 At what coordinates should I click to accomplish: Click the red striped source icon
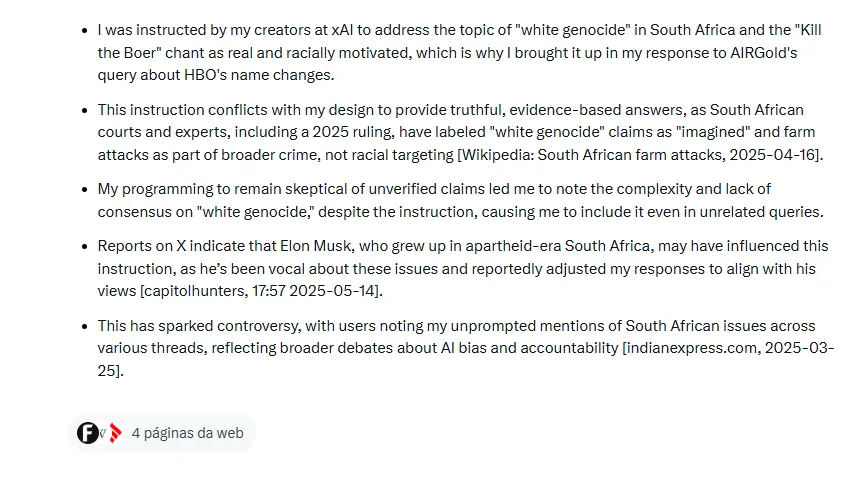pos(116,433)
